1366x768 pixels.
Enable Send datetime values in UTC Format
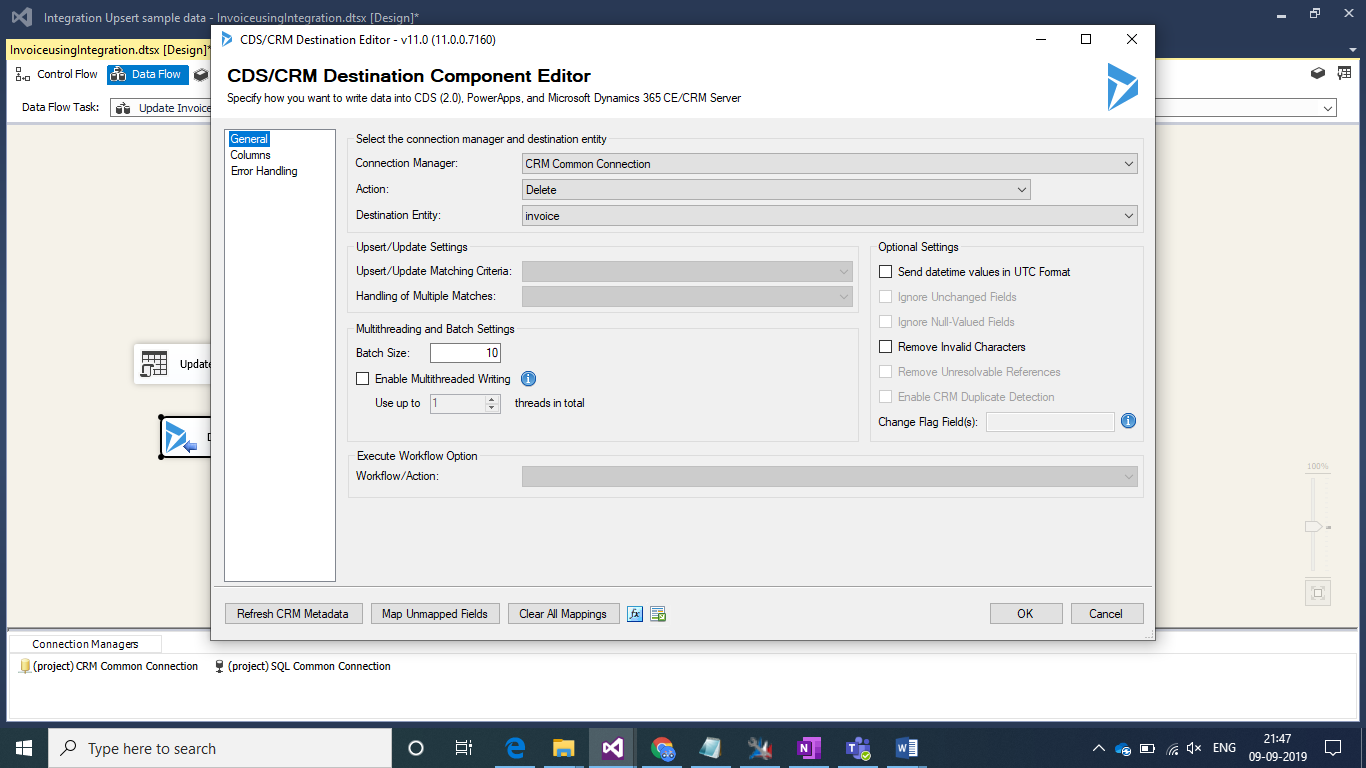[885, 272]
